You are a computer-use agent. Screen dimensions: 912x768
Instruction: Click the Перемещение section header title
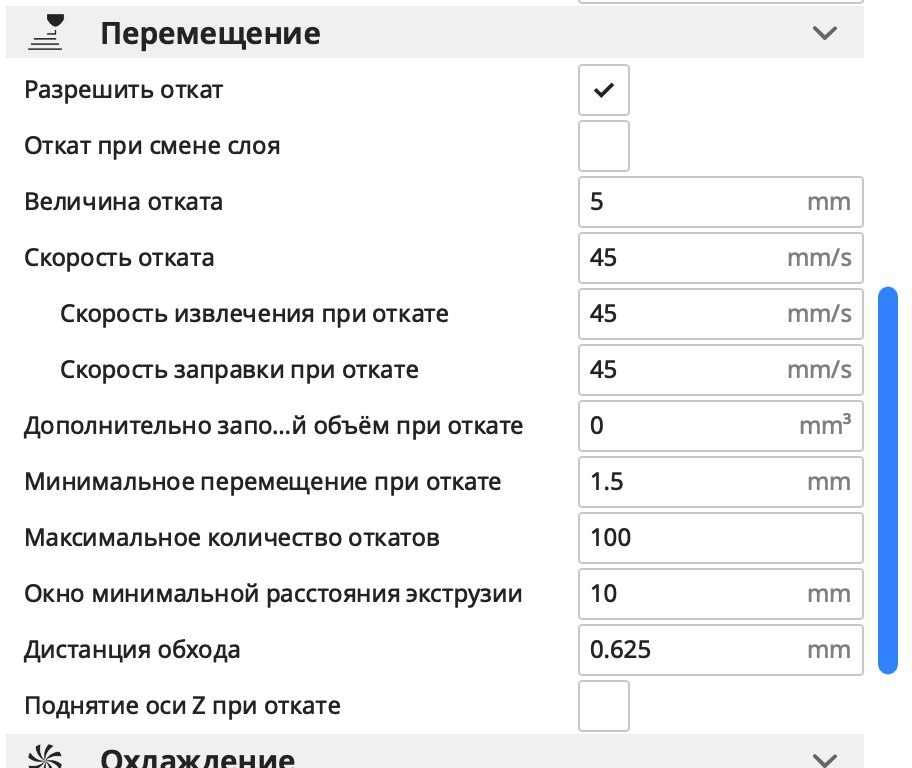point(210,34)
